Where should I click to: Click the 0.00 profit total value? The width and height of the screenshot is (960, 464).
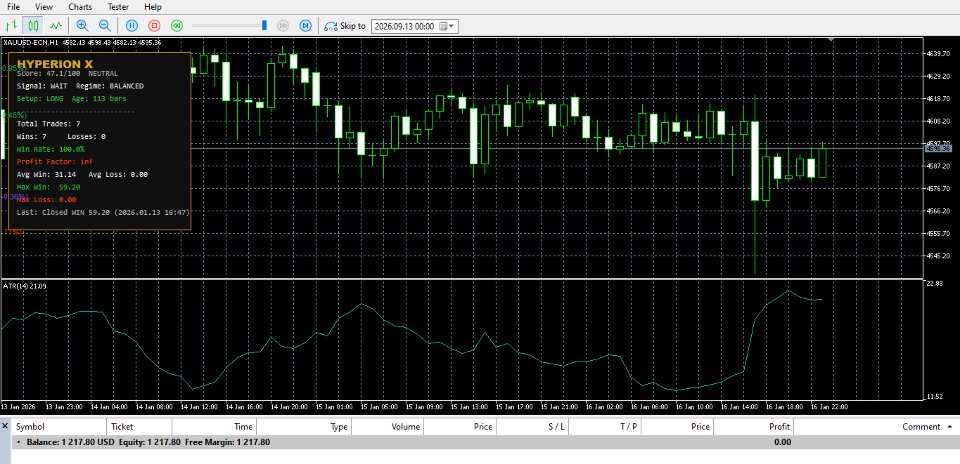[782, 442]
